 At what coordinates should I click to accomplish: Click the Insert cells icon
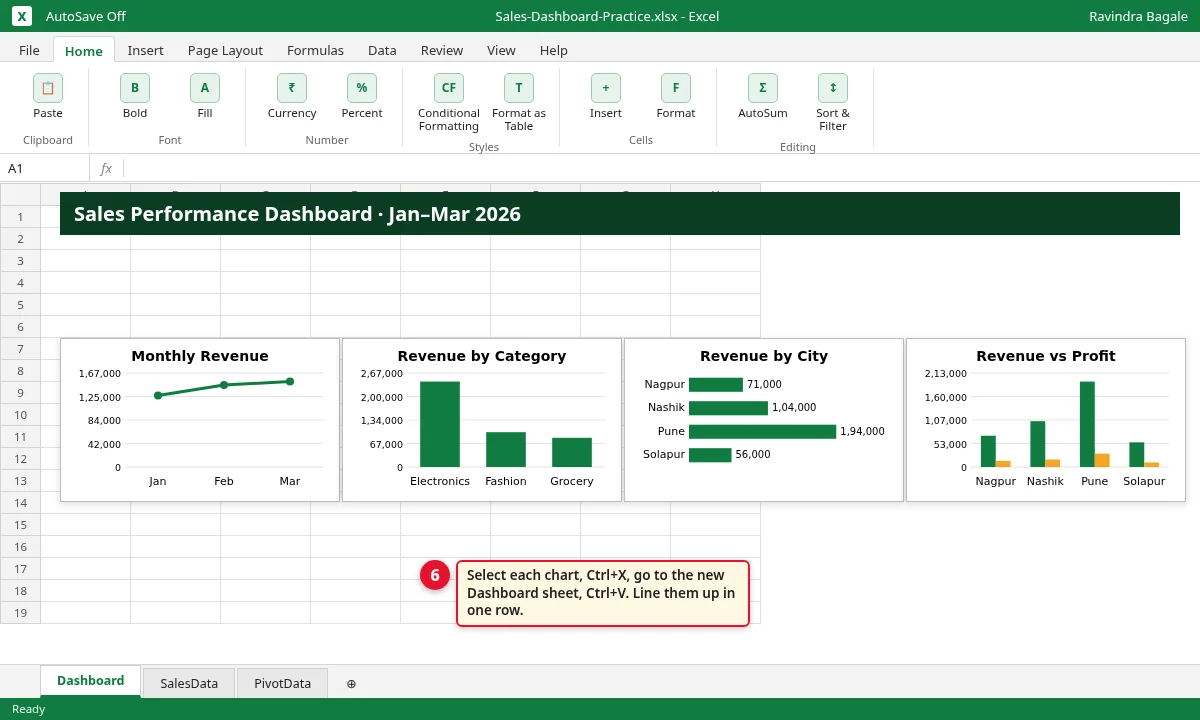[x=606, y=88]
